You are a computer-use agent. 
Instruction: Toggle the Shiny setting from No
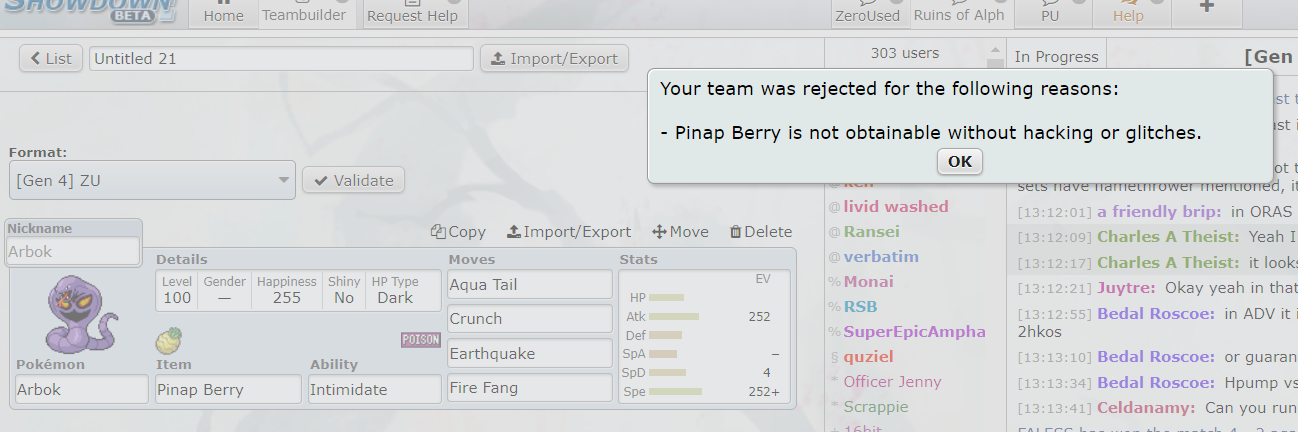click(x=344, y=290)
